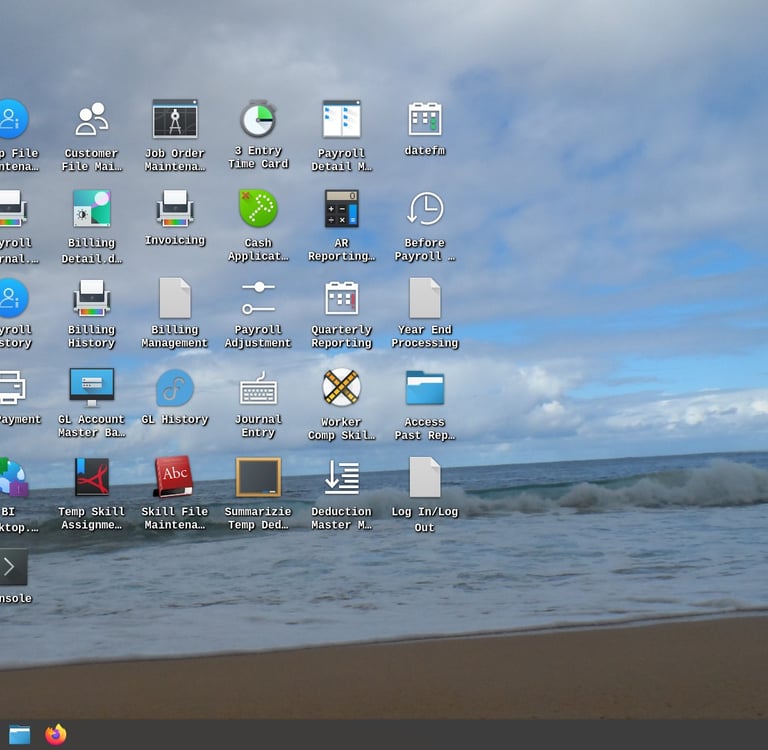Launch Firefox from the taskbar
The width and height of the screenshot is (768, 750).
click(x=56, y=735)
